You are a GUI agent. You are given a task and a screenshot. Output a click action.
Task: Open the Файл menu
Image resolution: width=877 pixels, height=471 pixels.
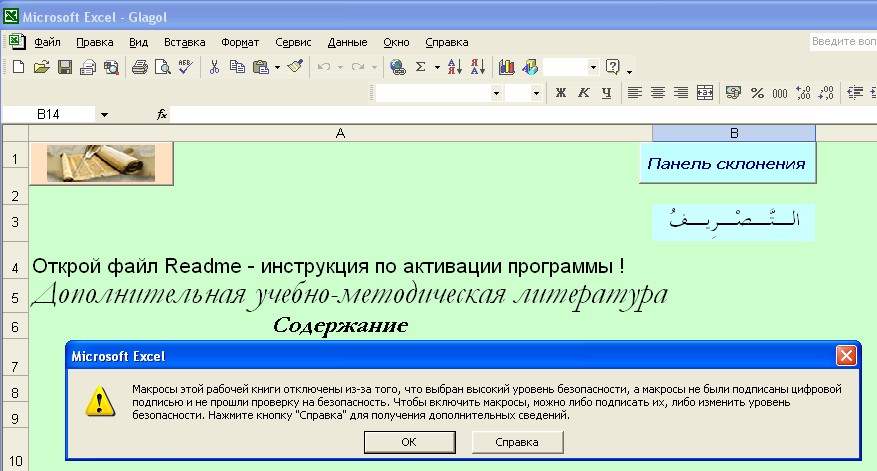[x=47, y=42]
